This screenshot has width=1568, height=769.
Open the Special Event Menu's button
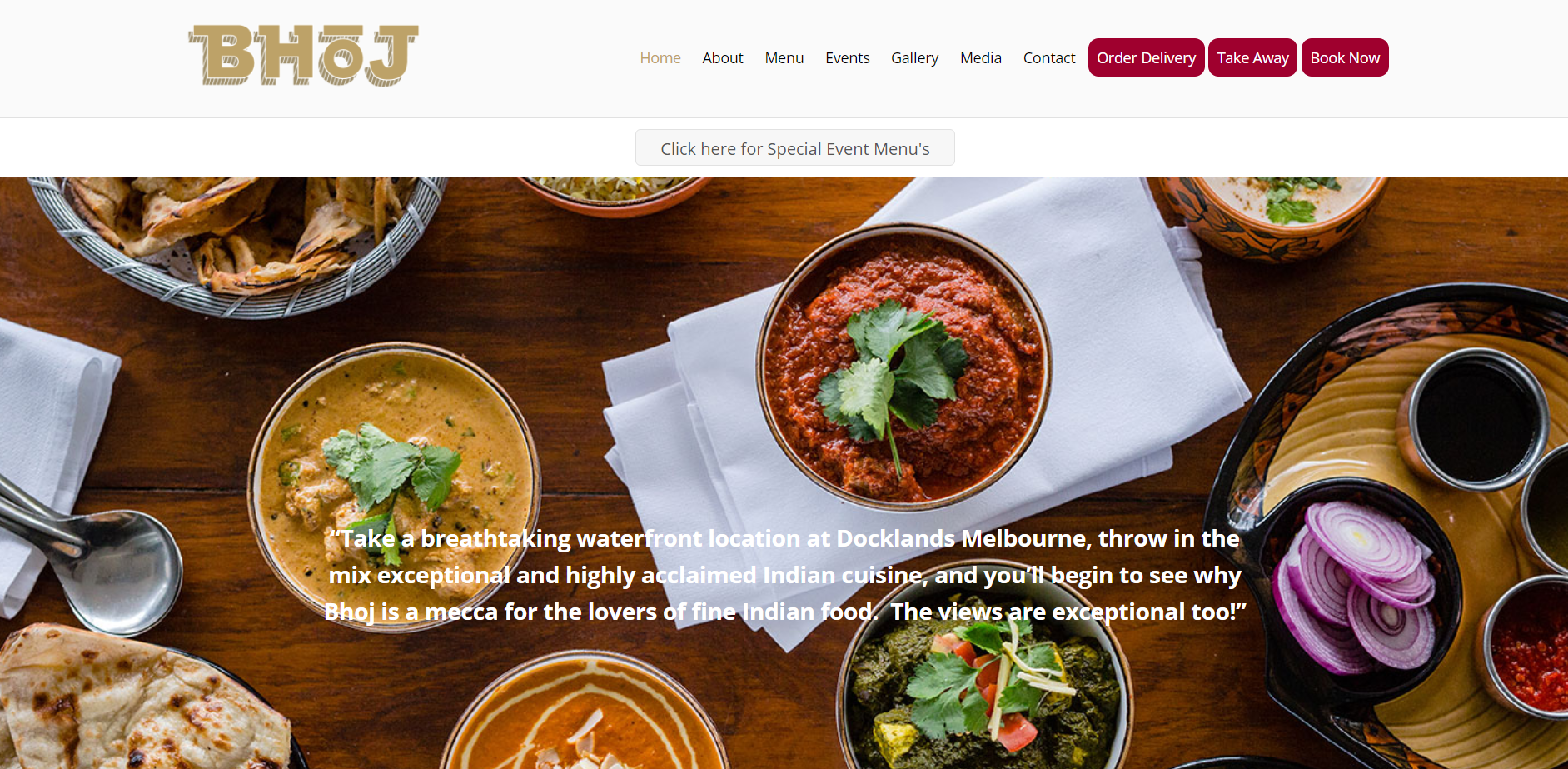point(795,147)
